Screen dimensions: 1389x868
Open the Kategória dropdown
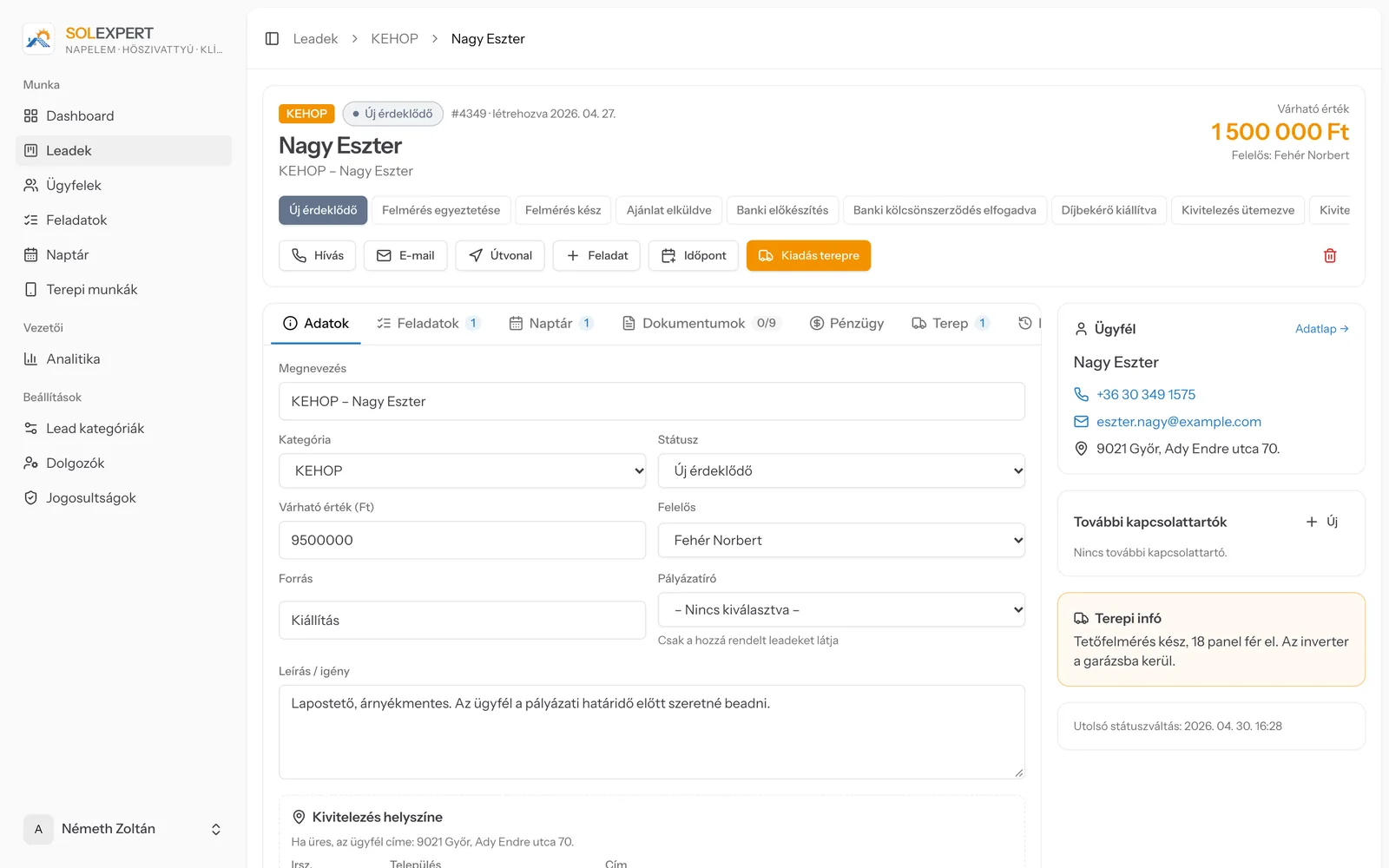[462, 470]
